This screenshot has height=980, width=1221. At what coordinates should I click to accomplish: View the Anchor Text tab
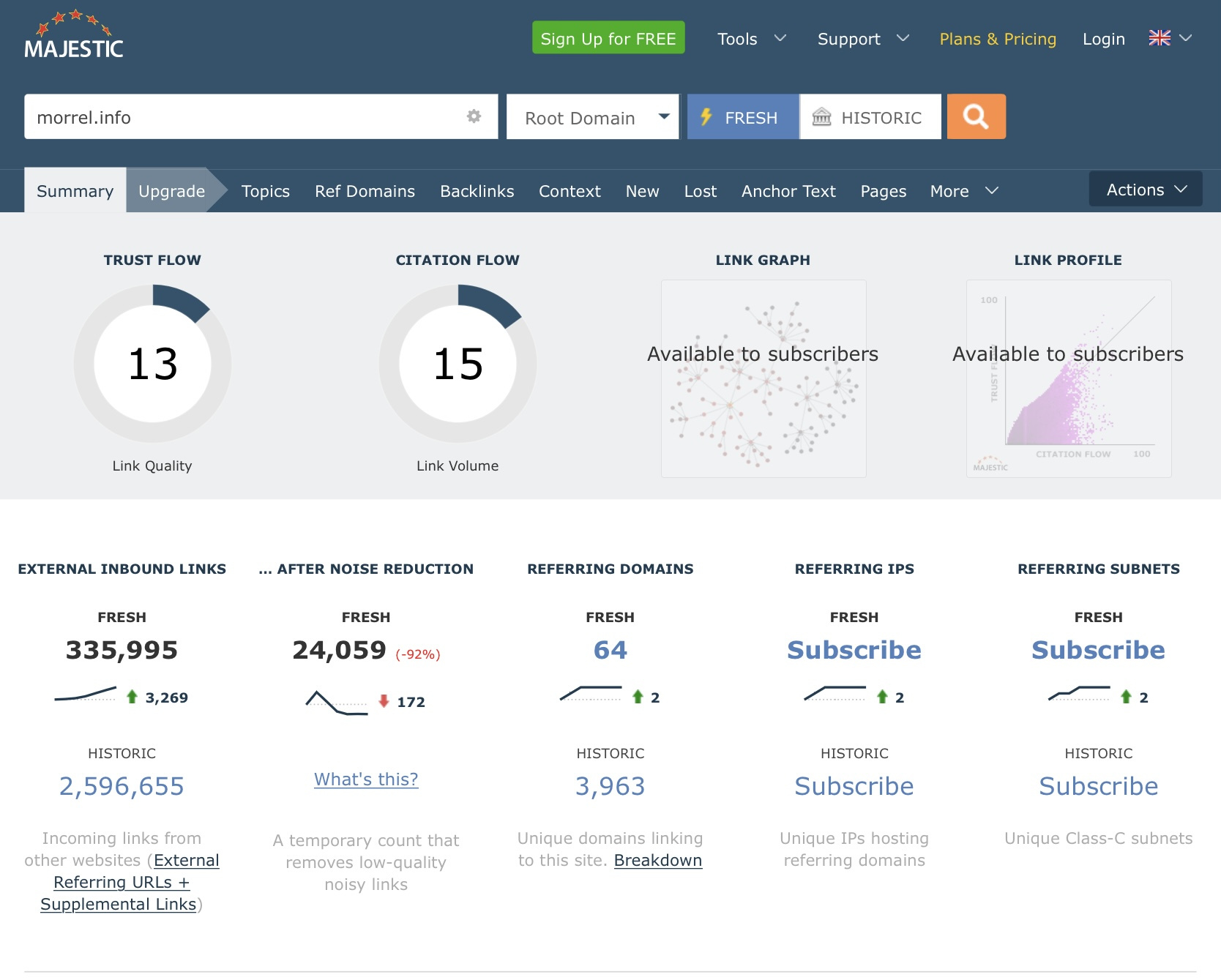click(x=788, y=191)
